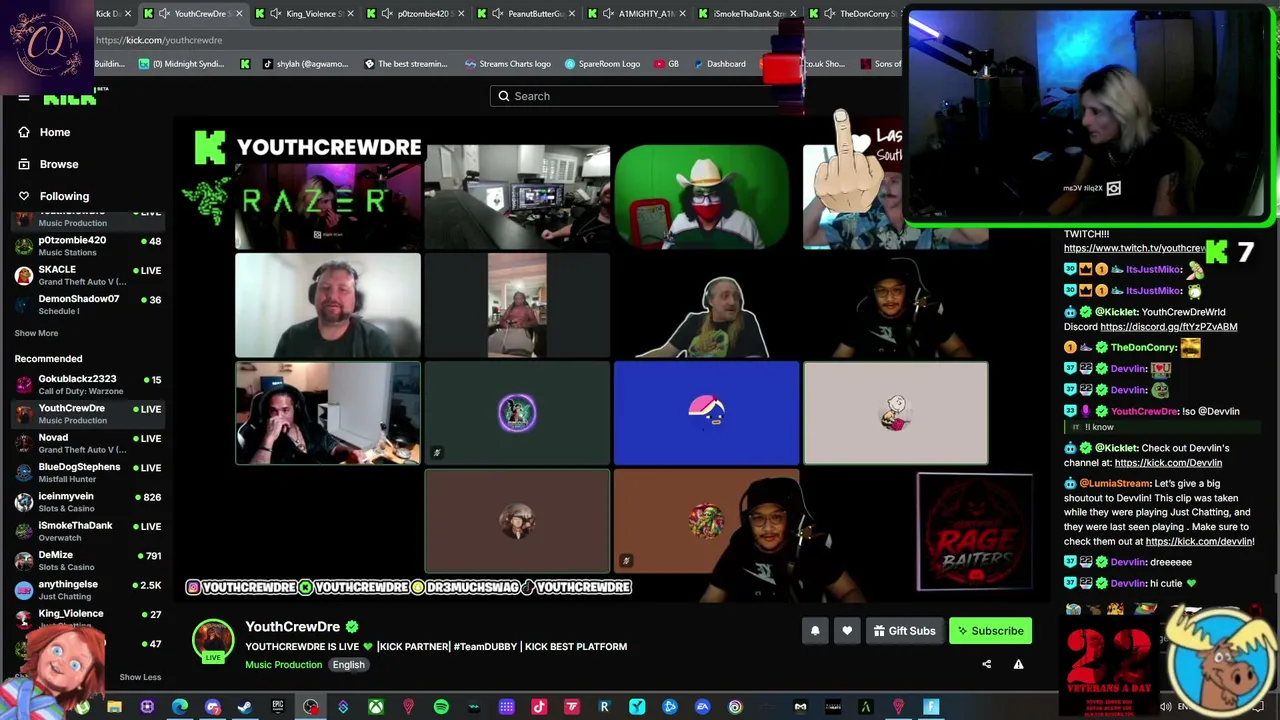Open Novad channel in sidebar
The image size is (1280, 720).
point(88,443)
